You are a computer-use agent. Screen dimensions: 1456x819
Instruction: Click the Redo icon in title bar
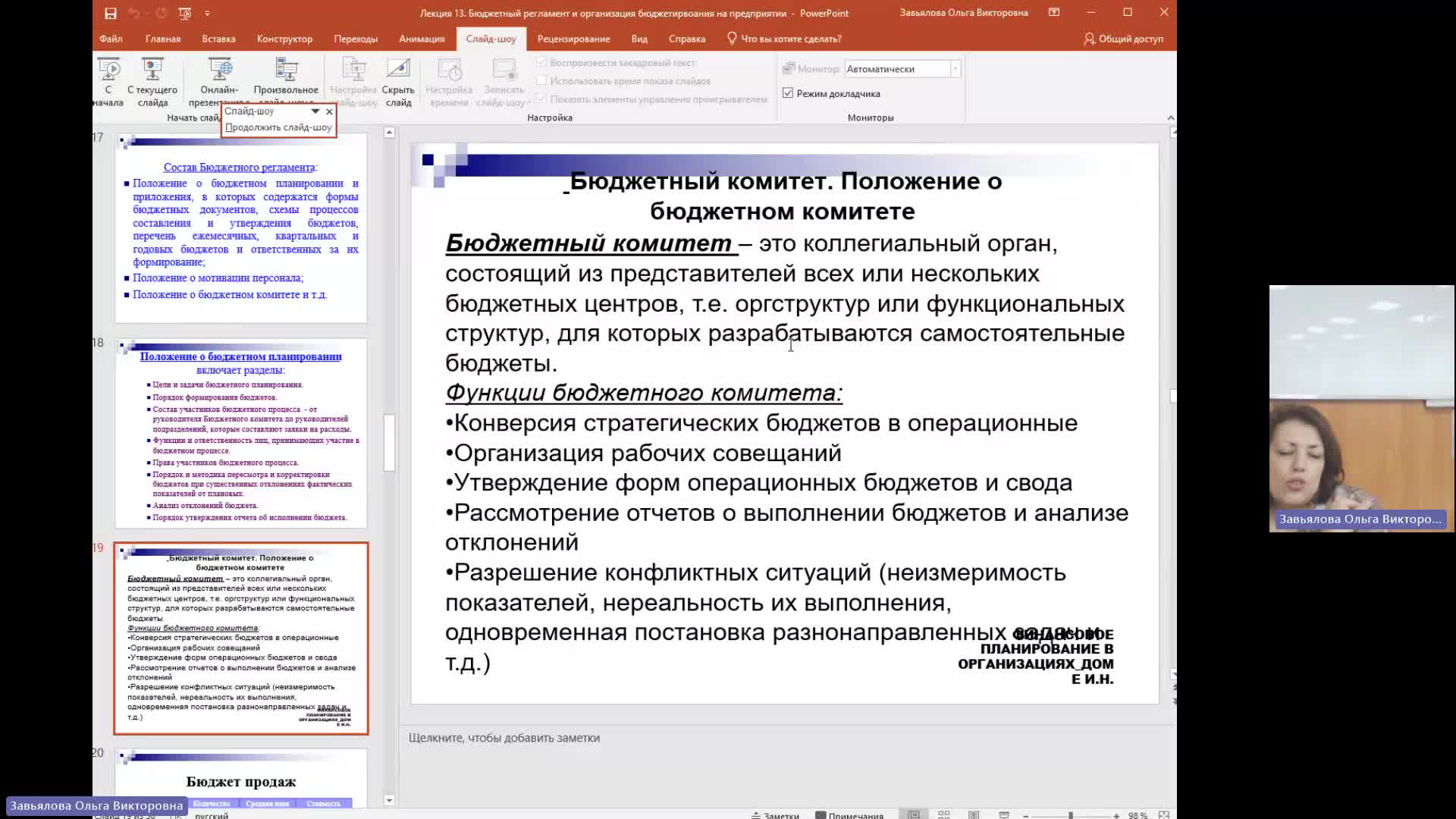[x=161, y=13]
